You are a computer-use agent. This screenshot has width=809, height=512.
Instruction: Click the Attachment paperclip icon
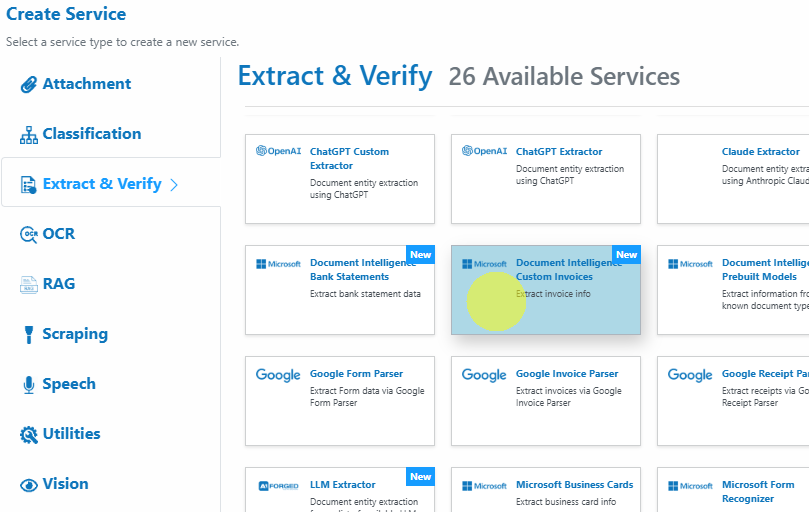pos(28,84)
